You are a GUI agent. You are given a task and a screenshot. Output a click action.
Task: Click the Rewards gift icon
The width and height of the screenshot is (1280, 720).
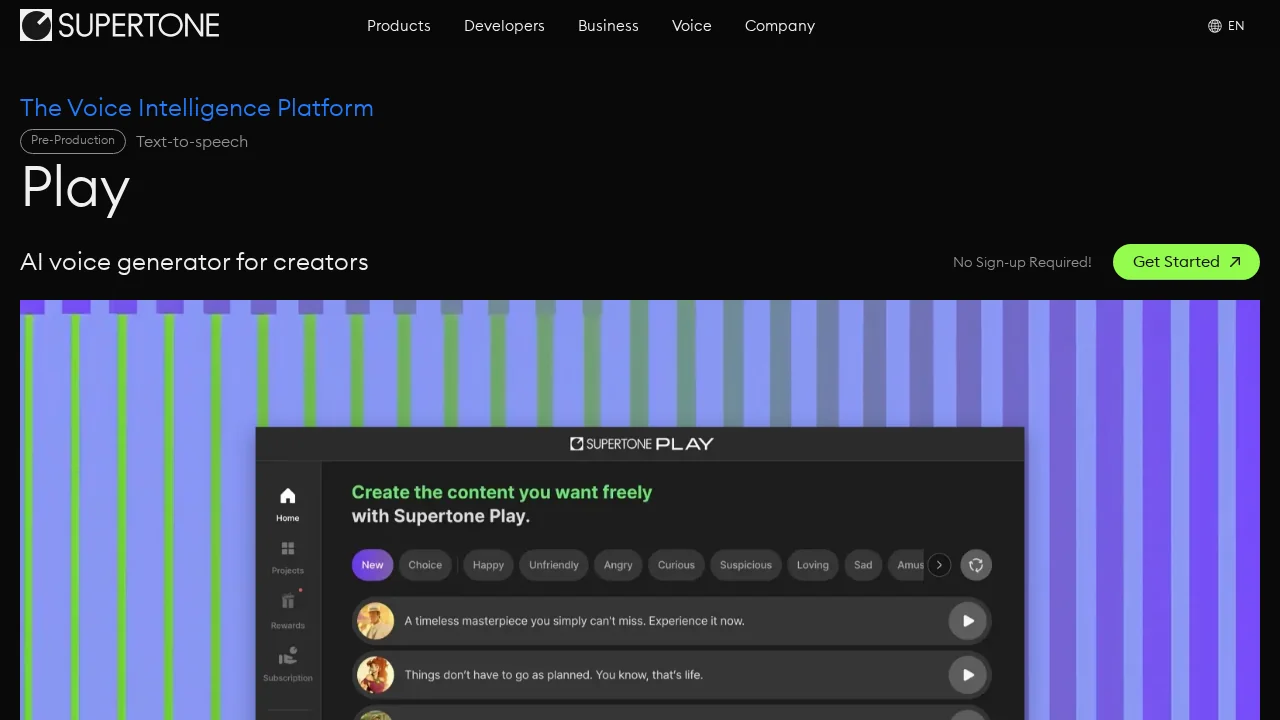(x=287, y=603)
